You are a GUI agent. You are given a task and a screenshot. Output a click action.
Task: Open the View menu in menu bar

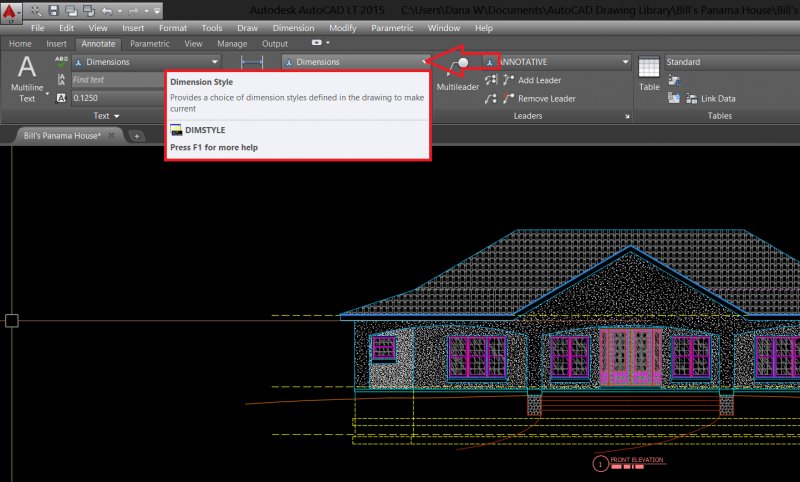(98, 28)
